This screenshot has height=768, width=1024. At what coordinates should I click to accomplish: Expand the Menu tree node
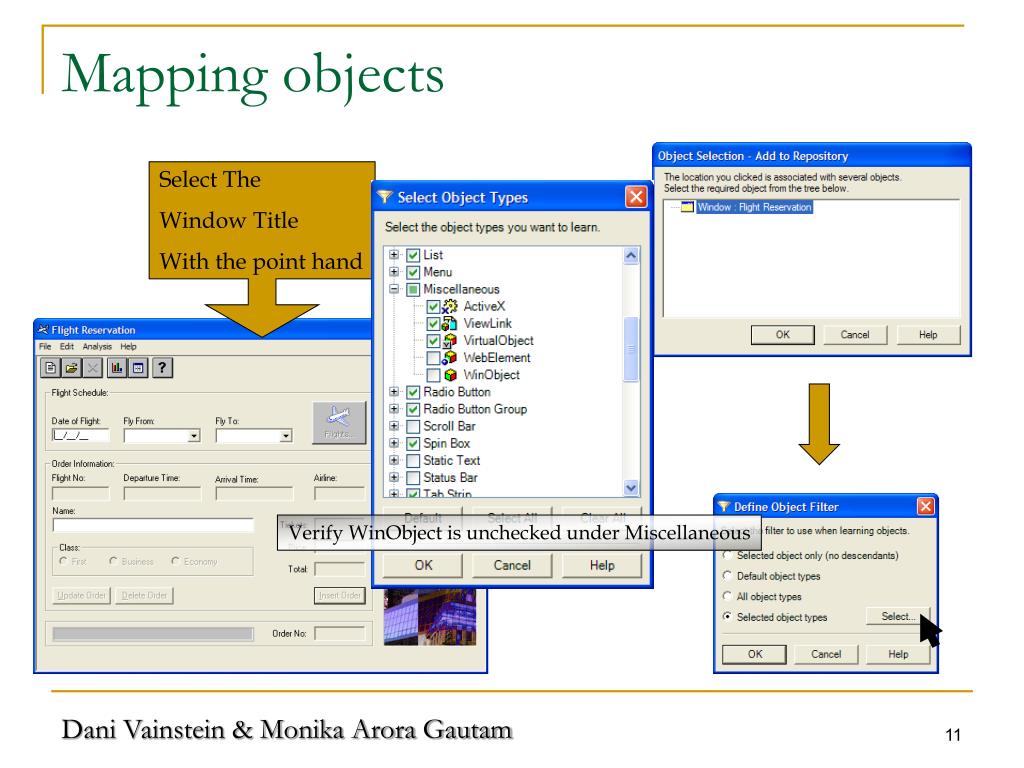pyautogui.click(x=394, y=272)
